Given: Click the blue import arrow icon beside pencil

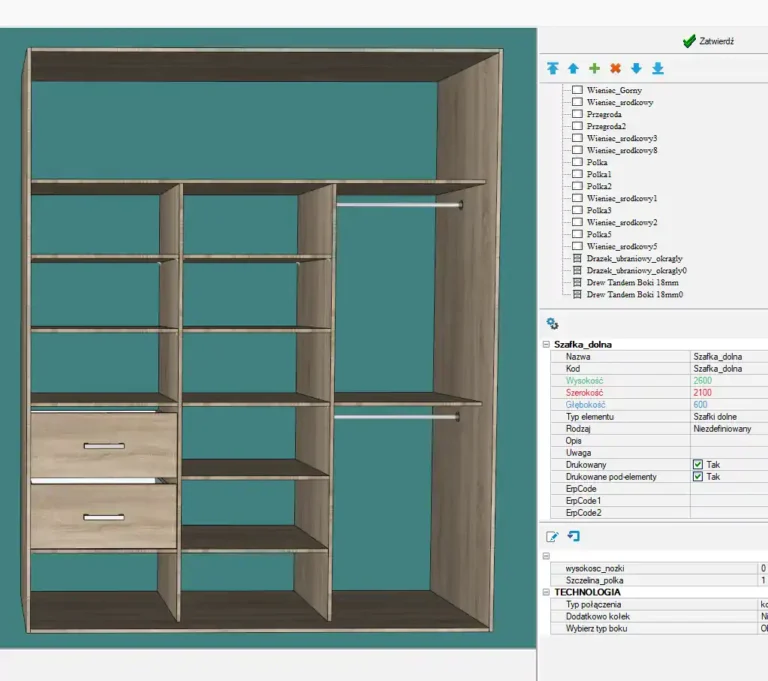Looking at the screenshot, I should (x=573, y=537).
